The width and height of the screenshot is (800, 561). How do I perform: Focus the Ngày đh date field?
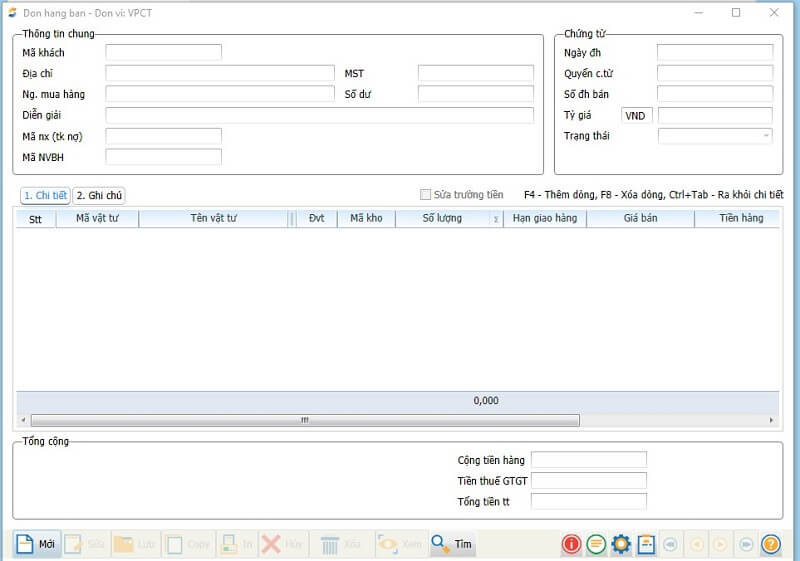(x=715, y=52)
